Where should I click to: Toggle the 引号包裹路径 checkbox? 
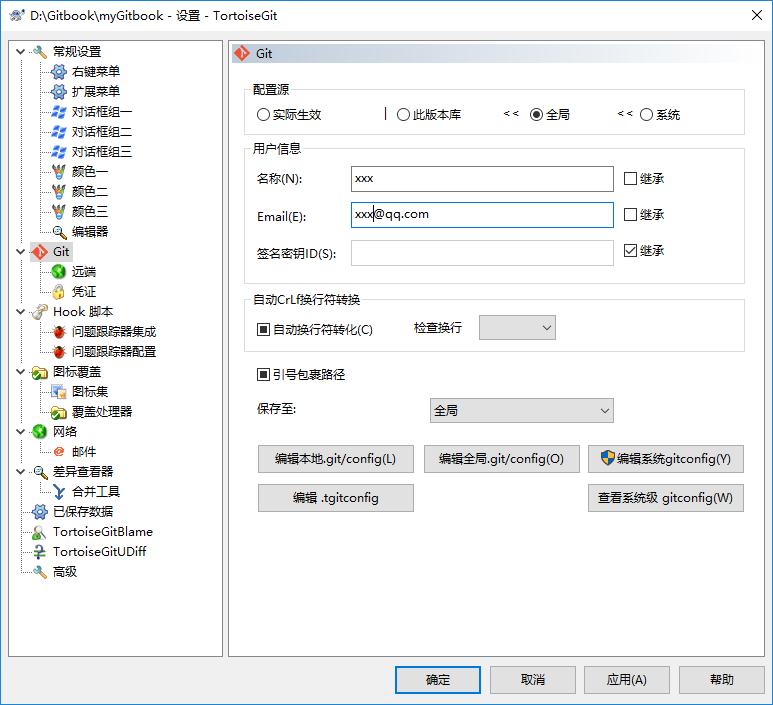(x=263, y=375)
